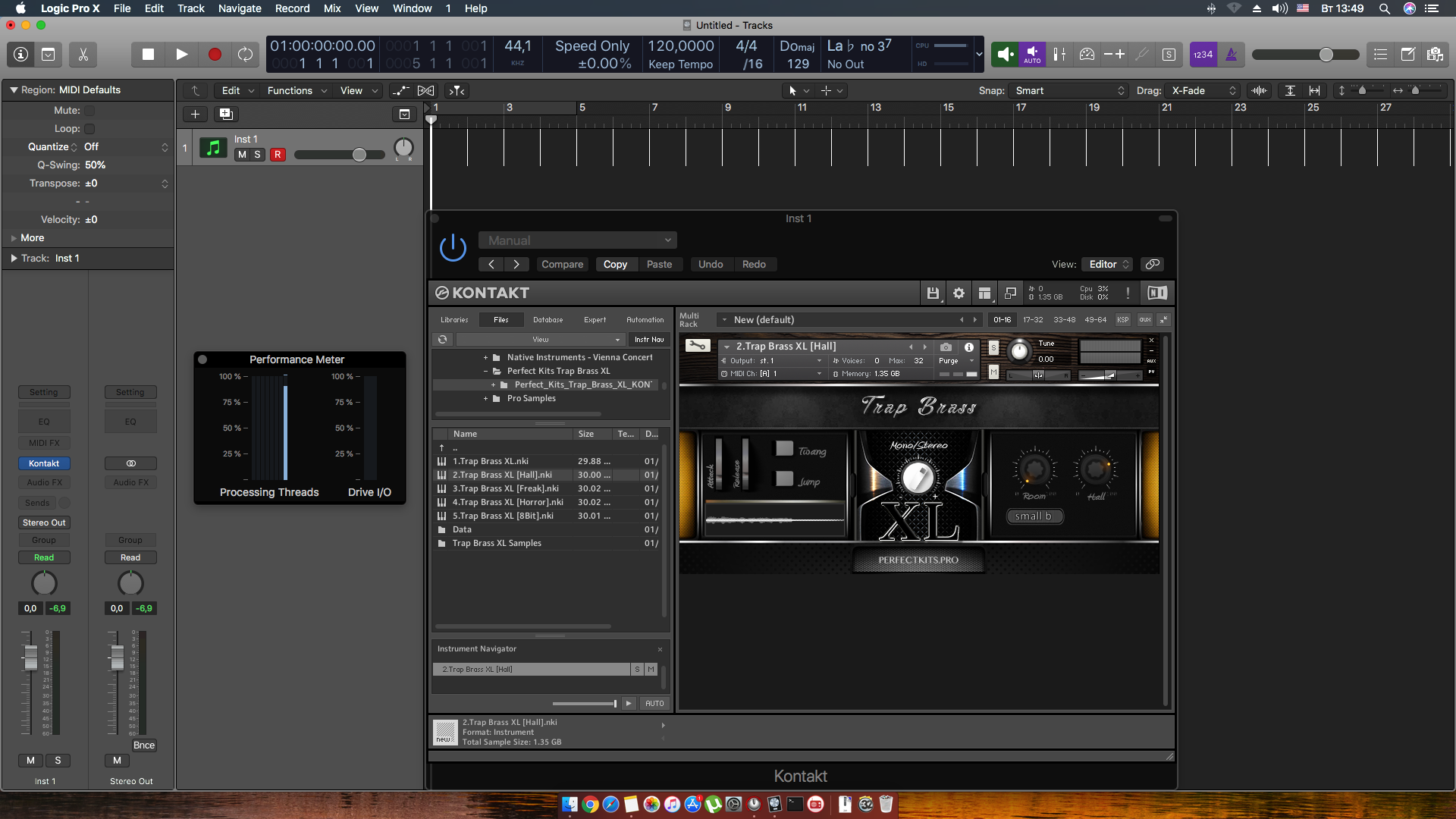Click the low latency minus-plus toolbar icon
1456x819 pixels.
(1114, 55)
